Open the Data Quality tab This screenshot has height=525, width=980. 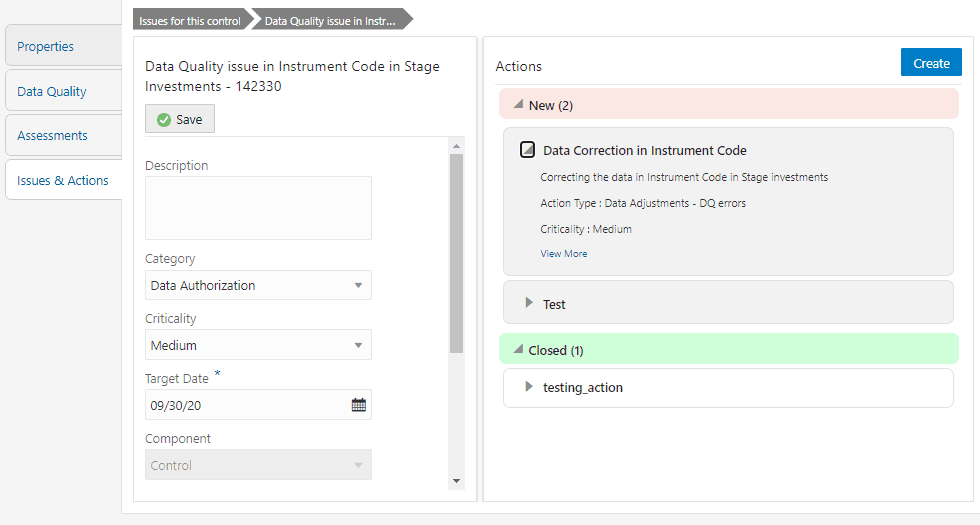point(52,92)
